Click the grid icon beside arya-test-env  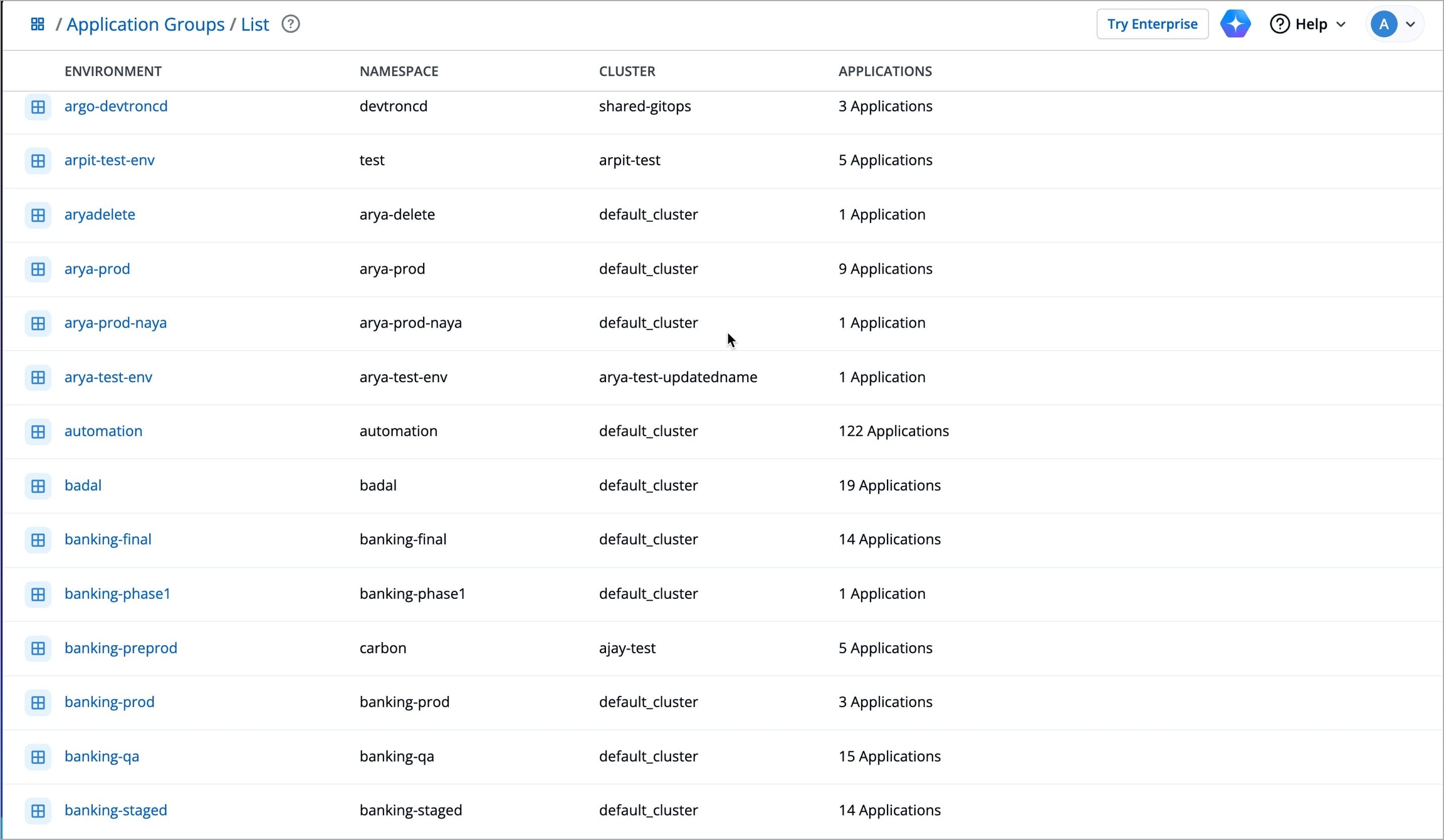(x=38, y=377)
